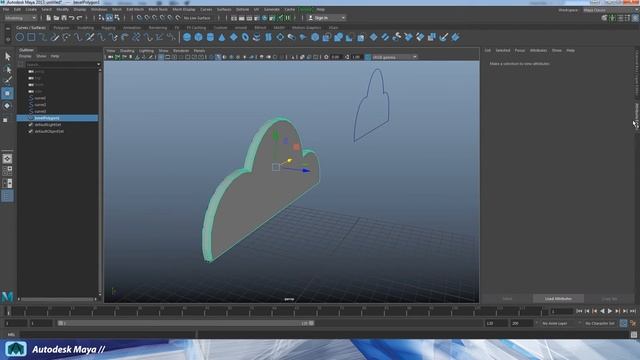Image resolution: width=640 pixels, height=360 pixels.
Task: Create a NURBS sphere from the shelf
Action: click(187, 37)
